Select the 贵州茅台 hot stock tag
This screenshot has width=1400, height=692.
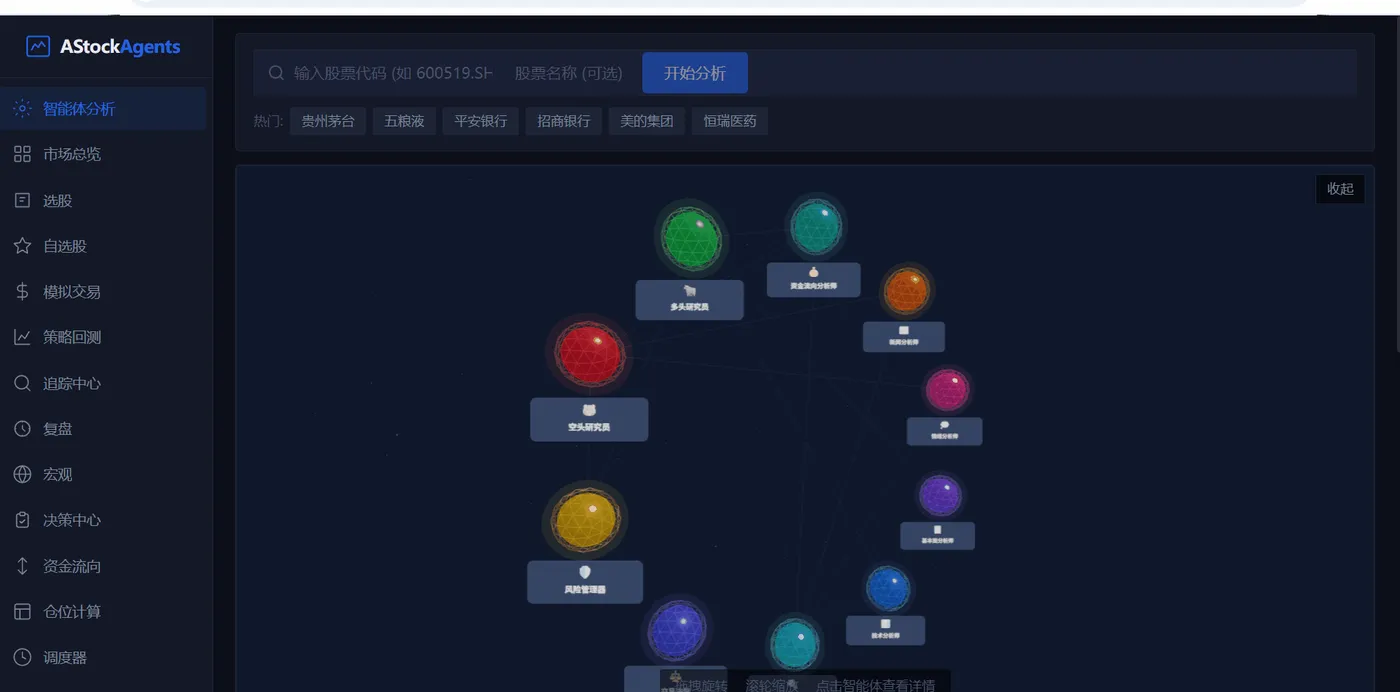point(328,121)
